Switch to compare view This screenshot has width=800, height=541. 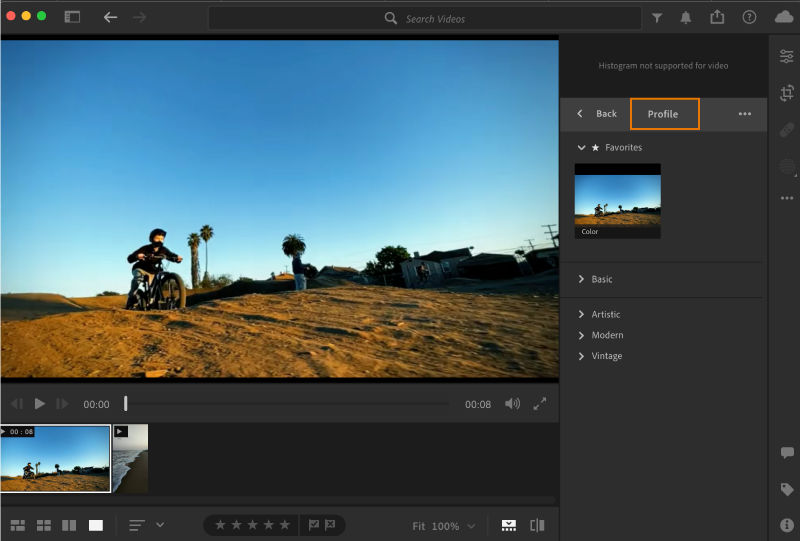tap(69, 525)
